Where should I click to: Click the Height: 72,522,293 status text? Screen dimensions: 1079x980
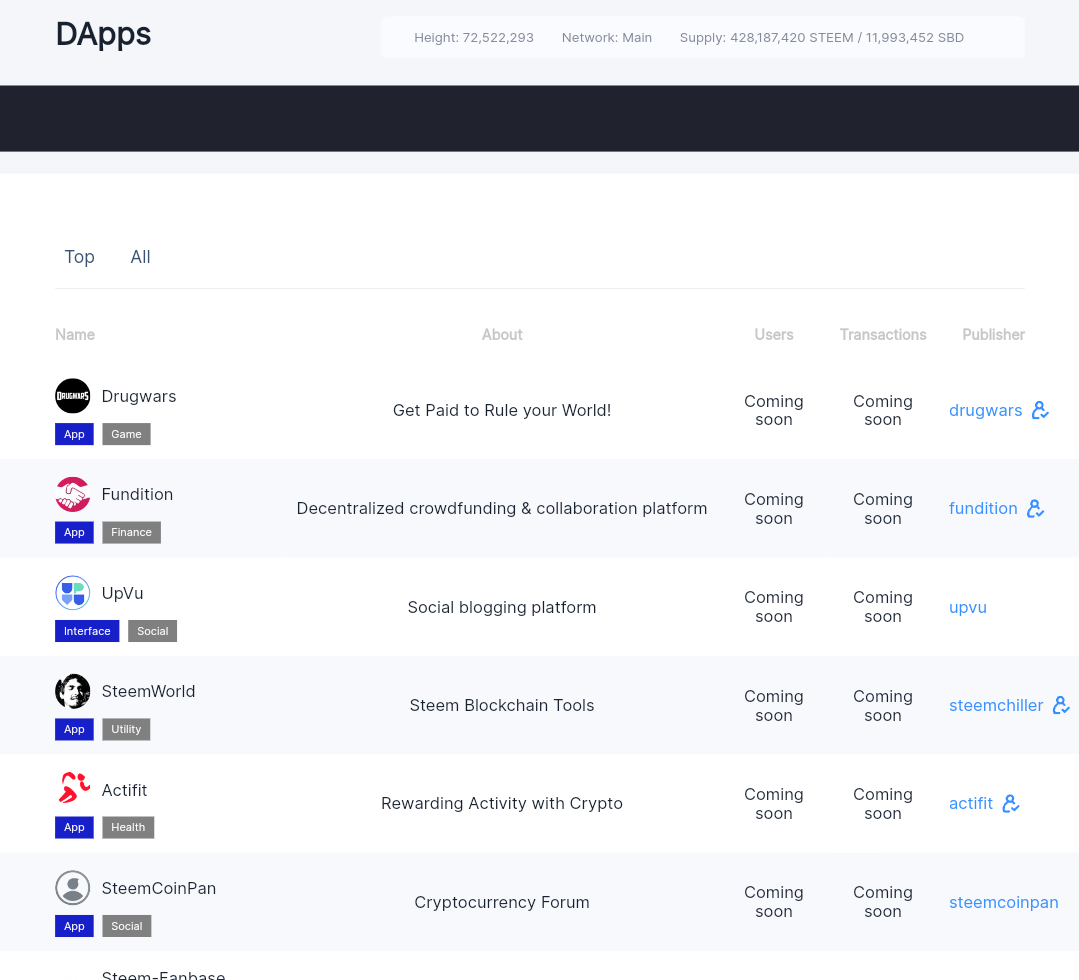(473, 38)
